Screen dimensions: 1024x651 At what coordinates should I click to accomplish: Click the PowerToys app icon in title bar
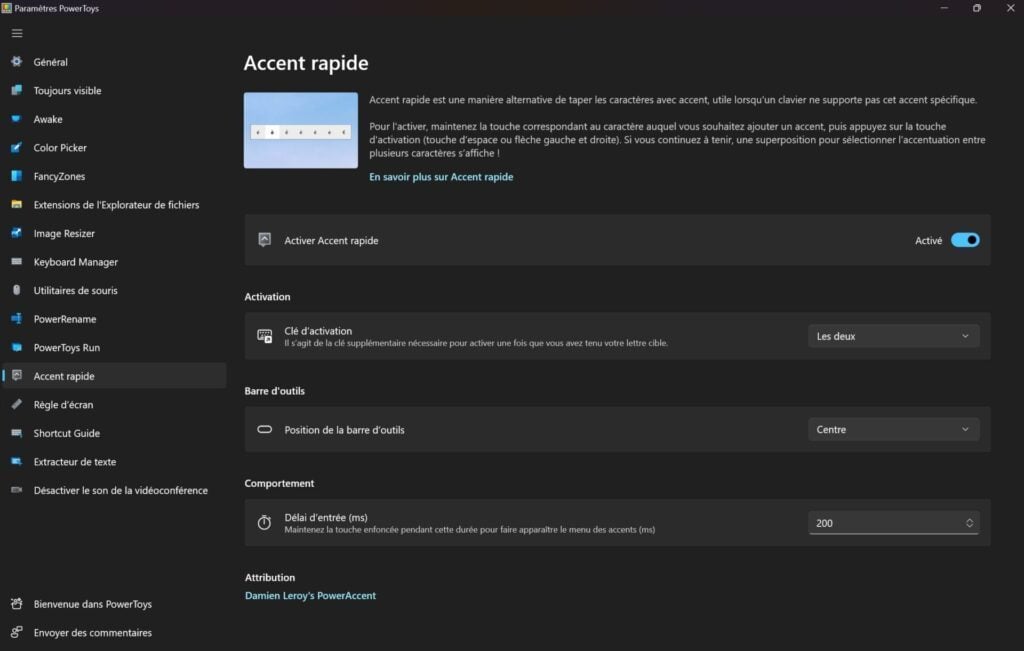pyautogui.click(x=7, y=8)
